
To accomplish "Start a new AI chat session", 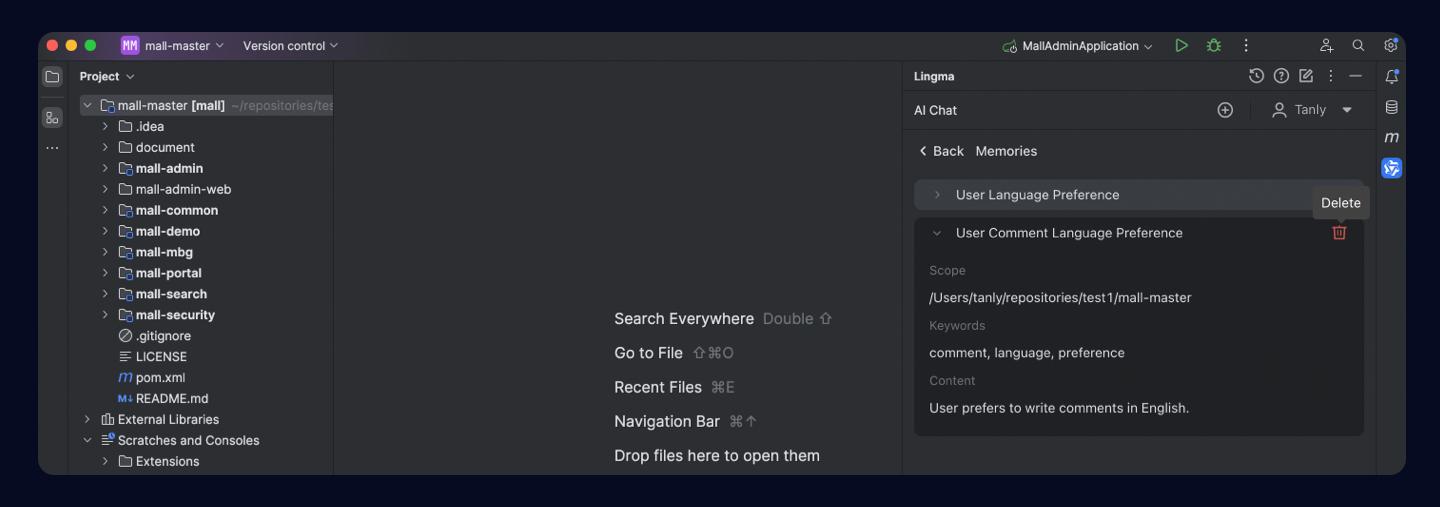I will [x=1225, y=110].
